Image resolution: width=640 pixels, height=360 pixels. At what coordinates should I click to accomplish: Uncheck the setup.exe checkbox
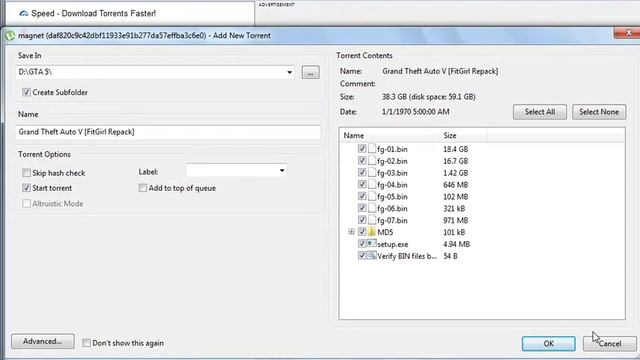point(362,244)
